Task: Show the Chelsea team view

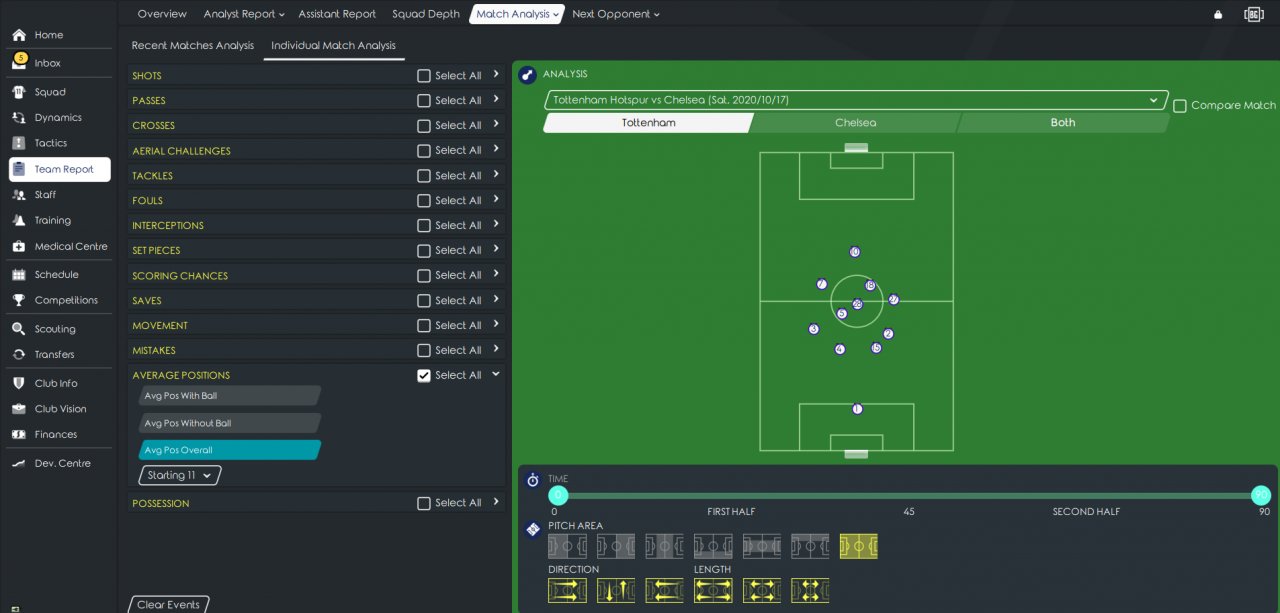Action: point(855,123)
